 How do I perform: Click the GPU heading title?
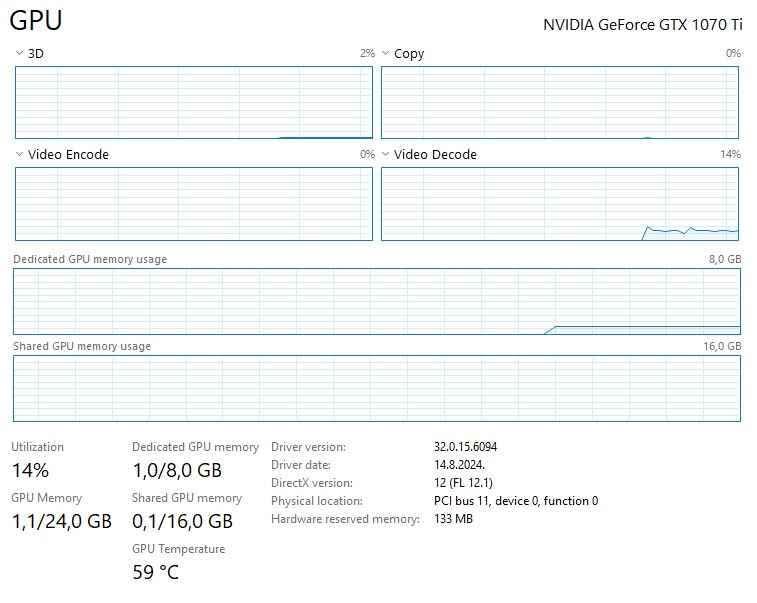tap(36, 21)
